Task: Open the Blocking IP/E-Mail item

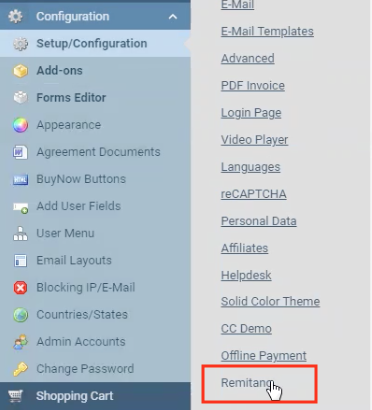Action: point(86,287)
